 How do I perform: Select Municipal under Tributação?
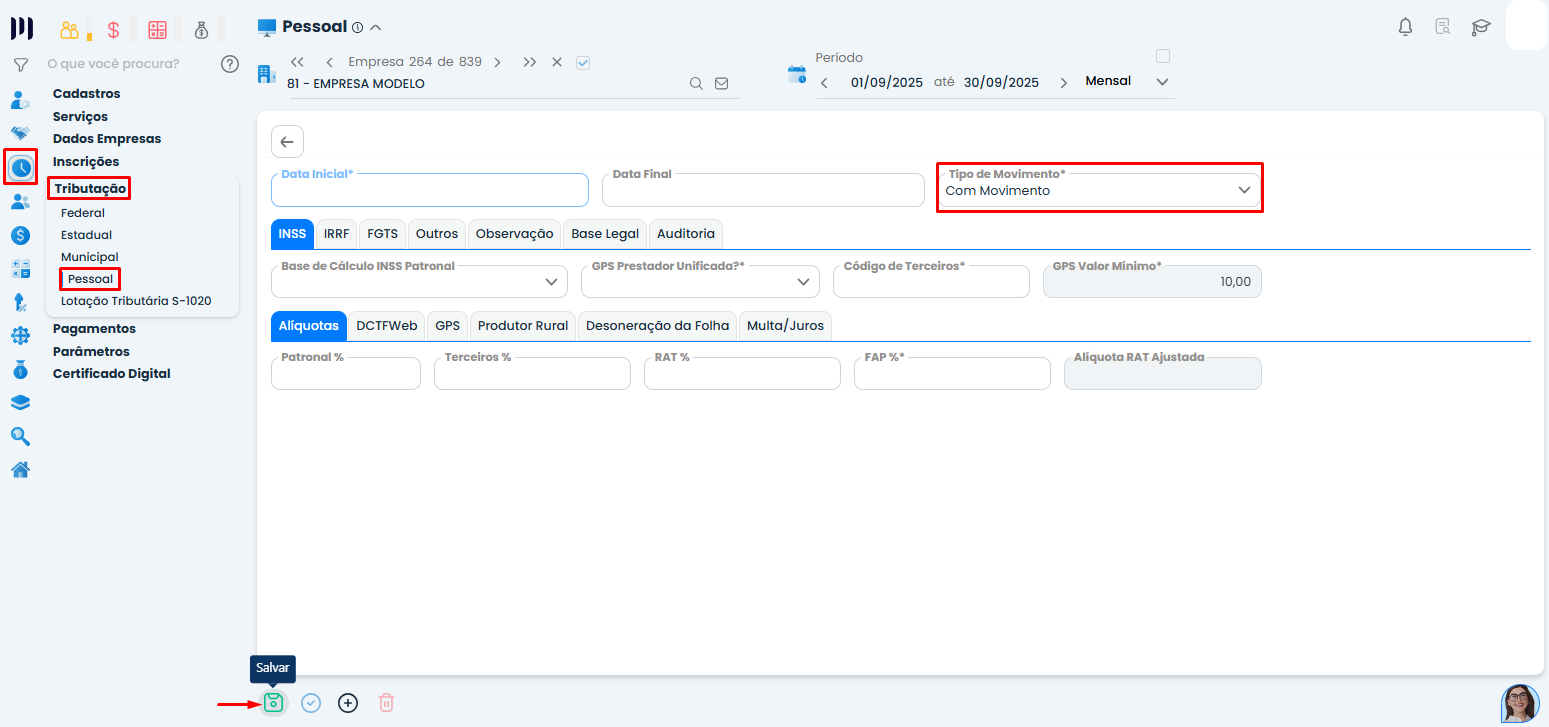pos(90,257)
